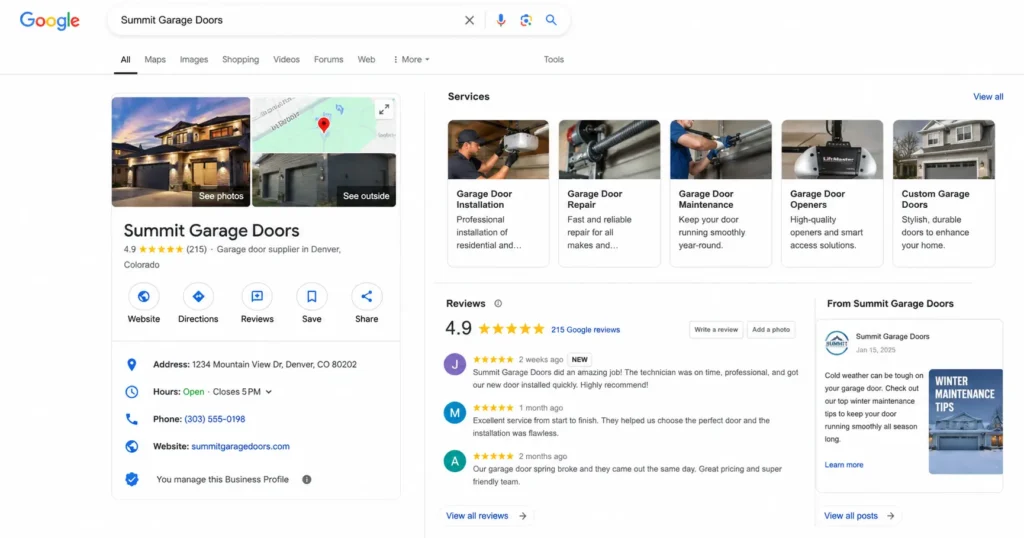Image resolution: width=1024 pixels, height=538 pixels.
Task: Share the business profile icon
Action: (366, 296)
